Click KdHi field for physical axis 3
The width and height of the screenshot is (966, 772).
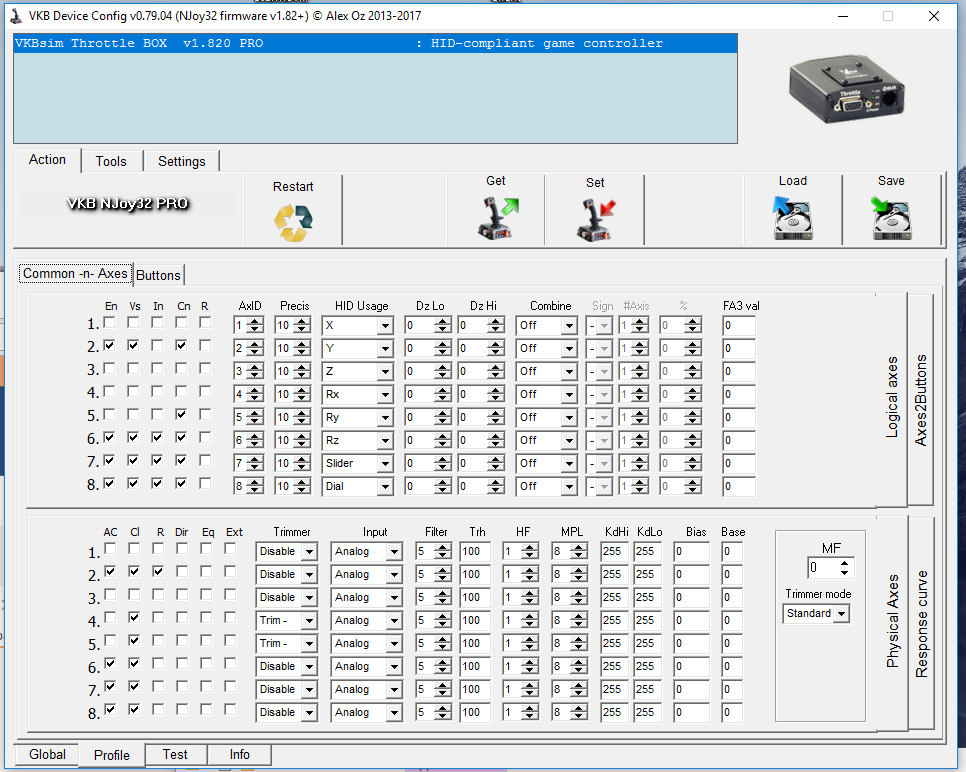click(x=615, y=598)
